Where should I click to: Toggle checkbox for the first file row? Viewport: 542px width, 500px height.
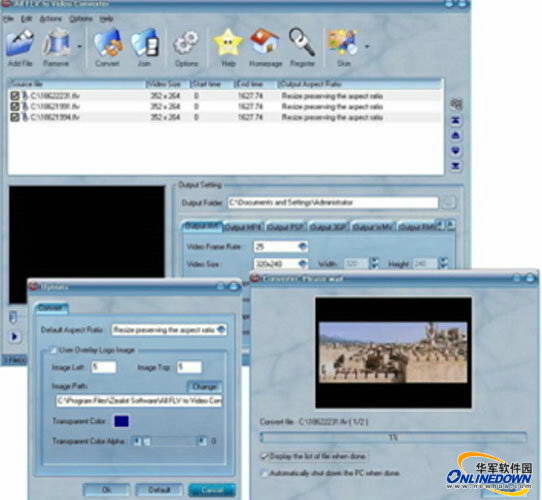pyautogui.click(x=15, y=96)
